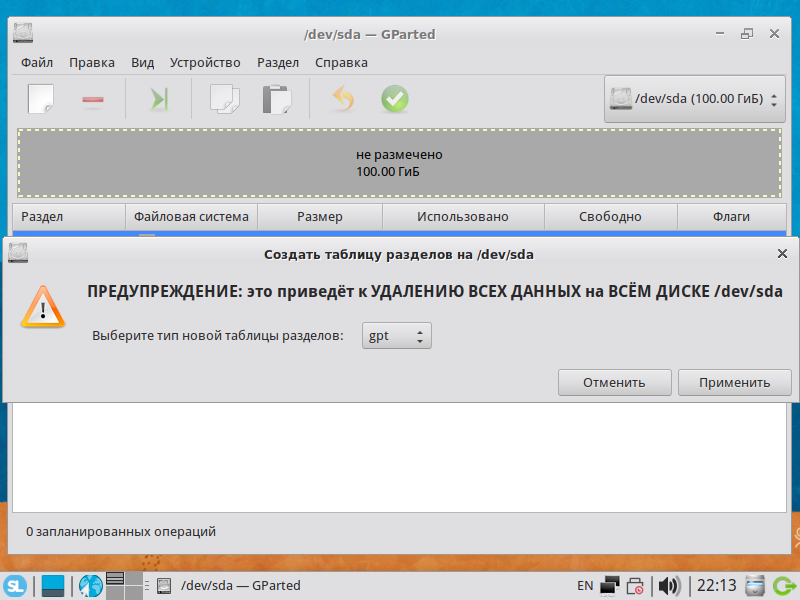Click the Использовано column header
This screenshot has height=600, width=800.
click(x=463, y=217)
